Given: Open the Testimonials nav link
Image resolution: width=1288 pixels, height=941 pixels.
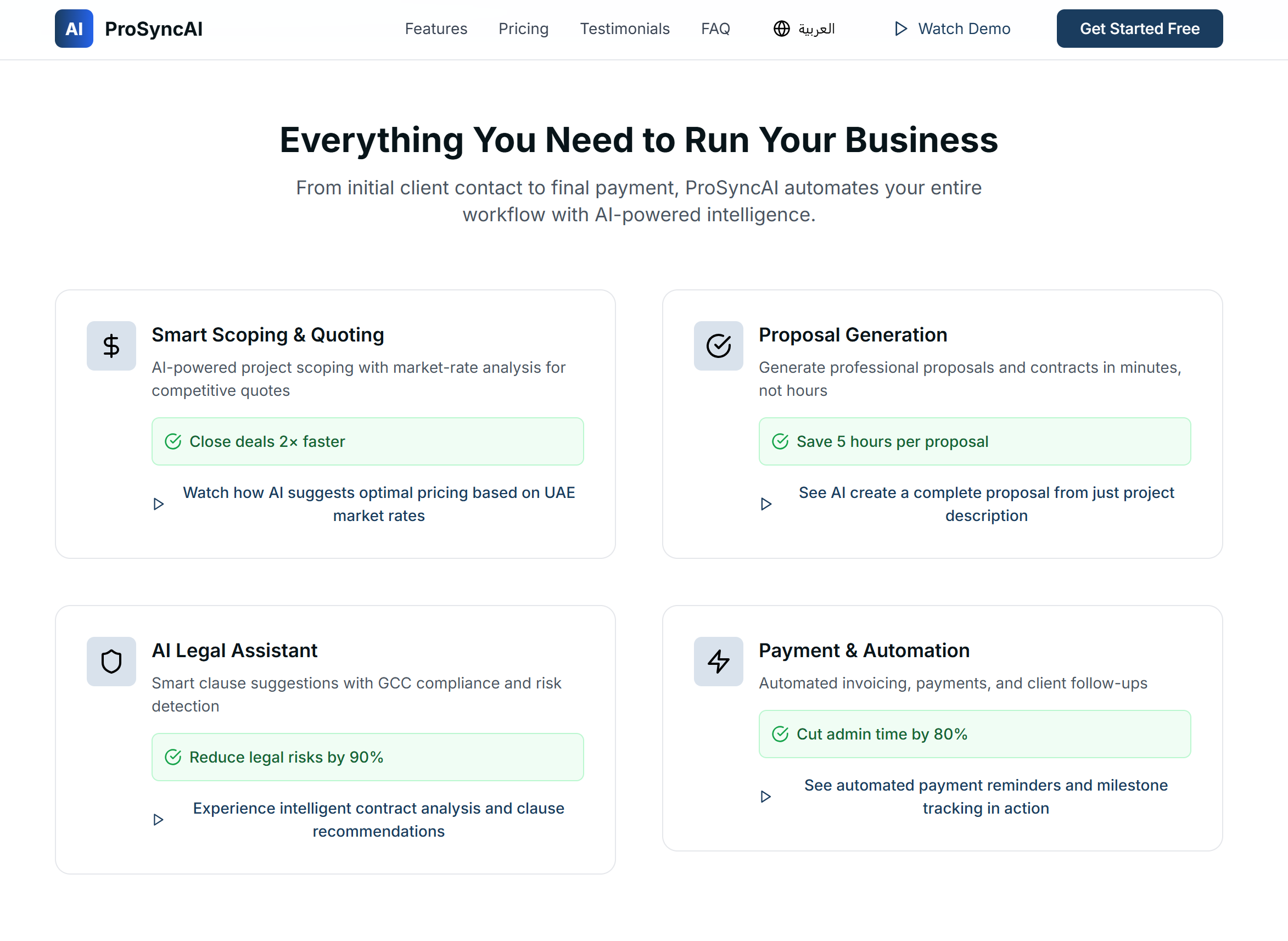Looking at the screenshot, I should (x=624, y=29).
